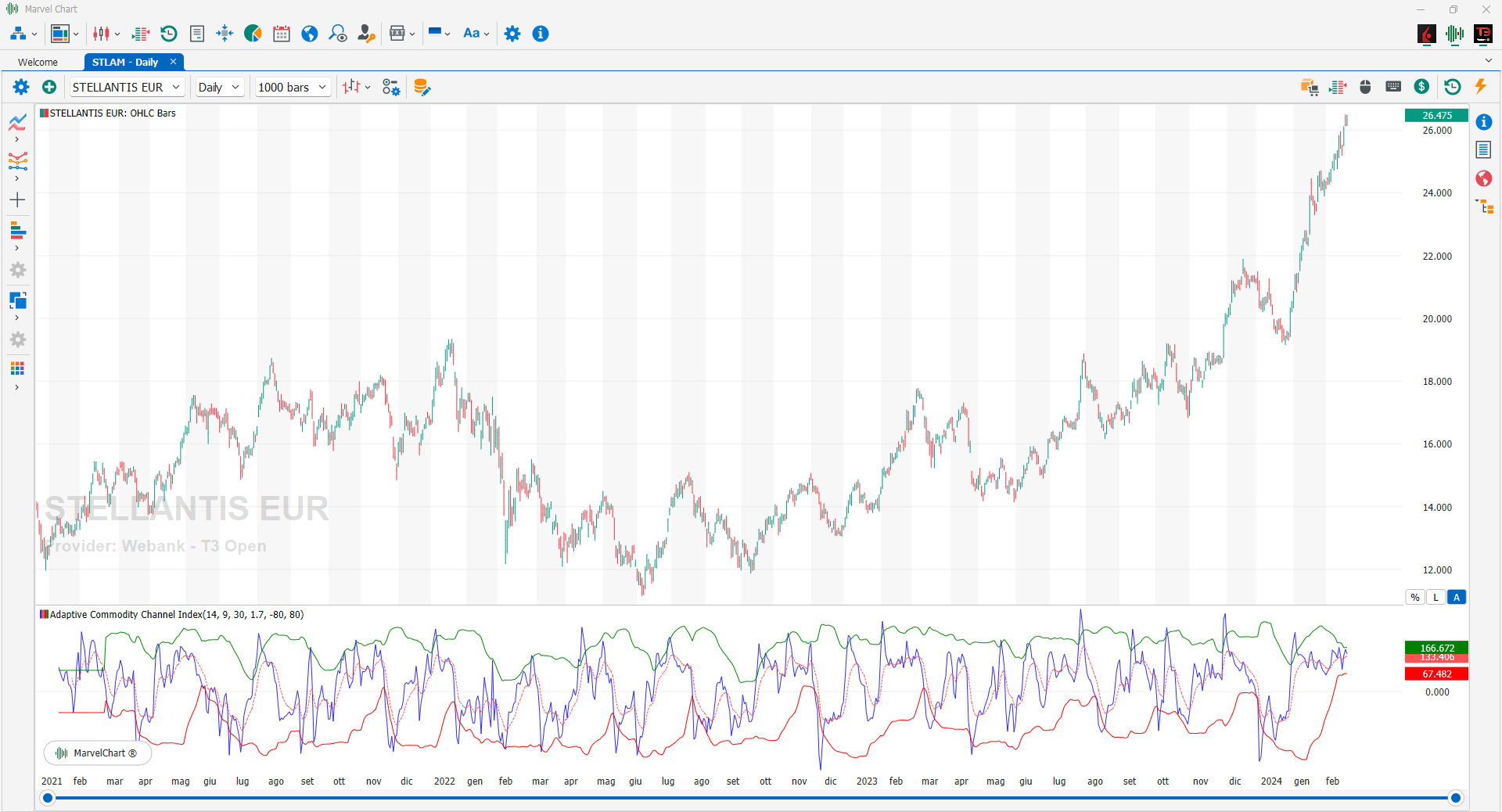Click the pie chart icon in toolbar

(x=253, y=34)
